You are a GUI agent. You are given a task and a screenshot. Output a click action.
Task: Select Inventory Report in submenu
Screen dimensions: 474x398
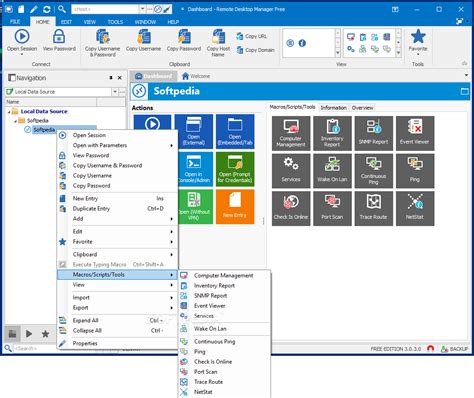tap(225, 286)
